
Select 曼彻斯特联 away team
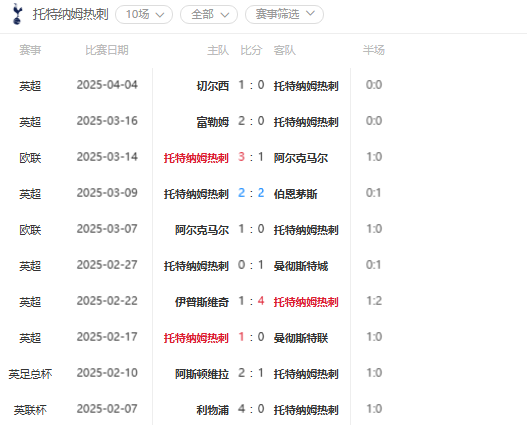tap(301, 338)
